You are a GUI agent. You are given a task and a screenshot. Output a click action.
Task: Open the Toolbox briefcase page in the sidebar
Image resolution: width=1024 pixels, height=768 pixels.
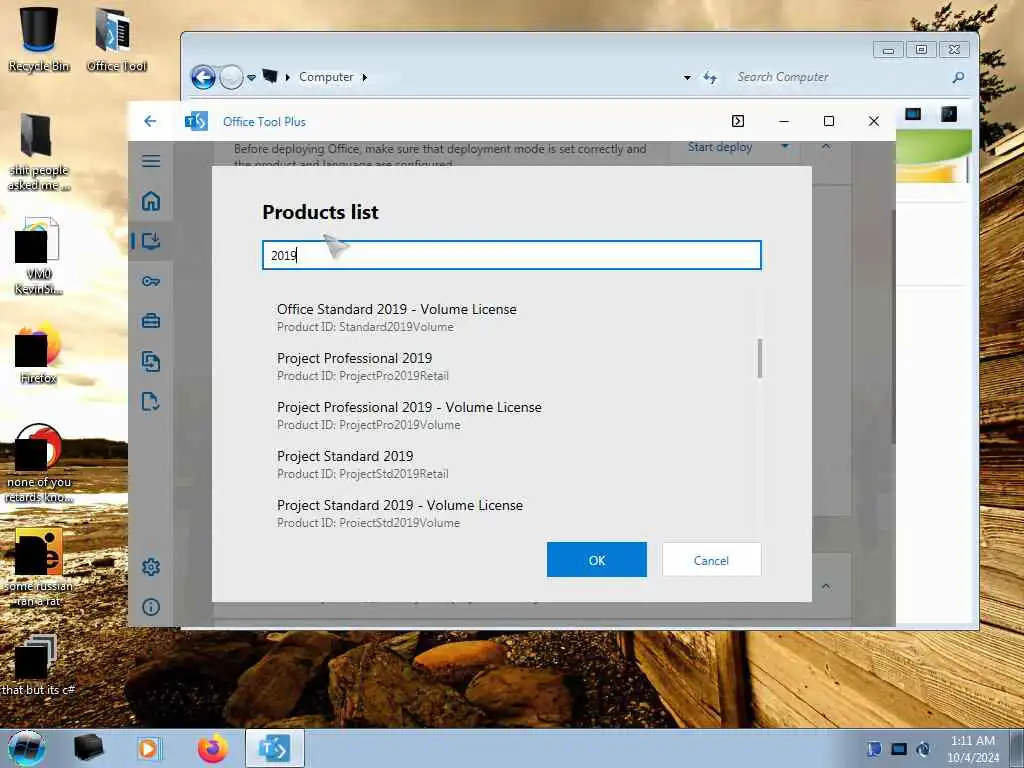pyautogui.click(x=151, y=321)
